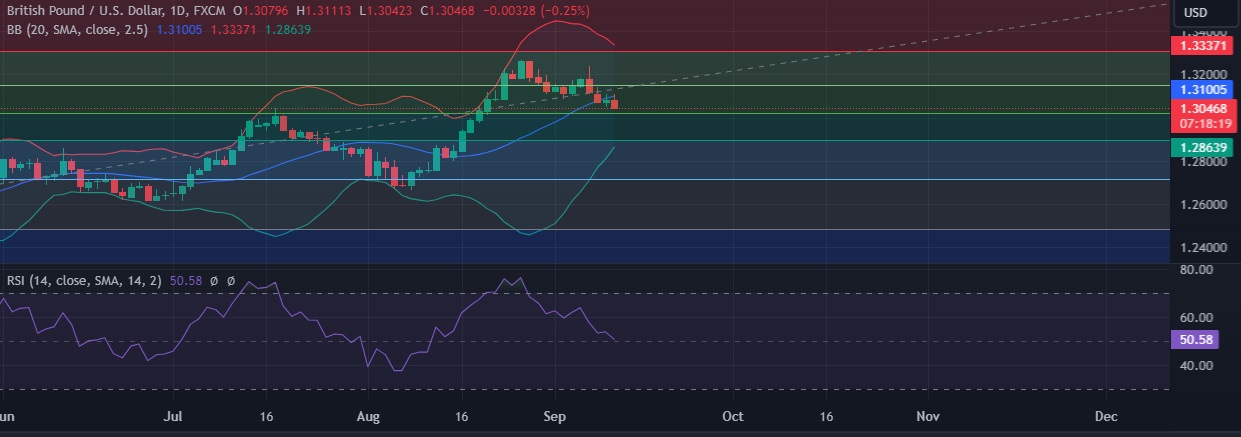
Task: Click the 40.00 RSI scale tick
Action: [1196, 366]
